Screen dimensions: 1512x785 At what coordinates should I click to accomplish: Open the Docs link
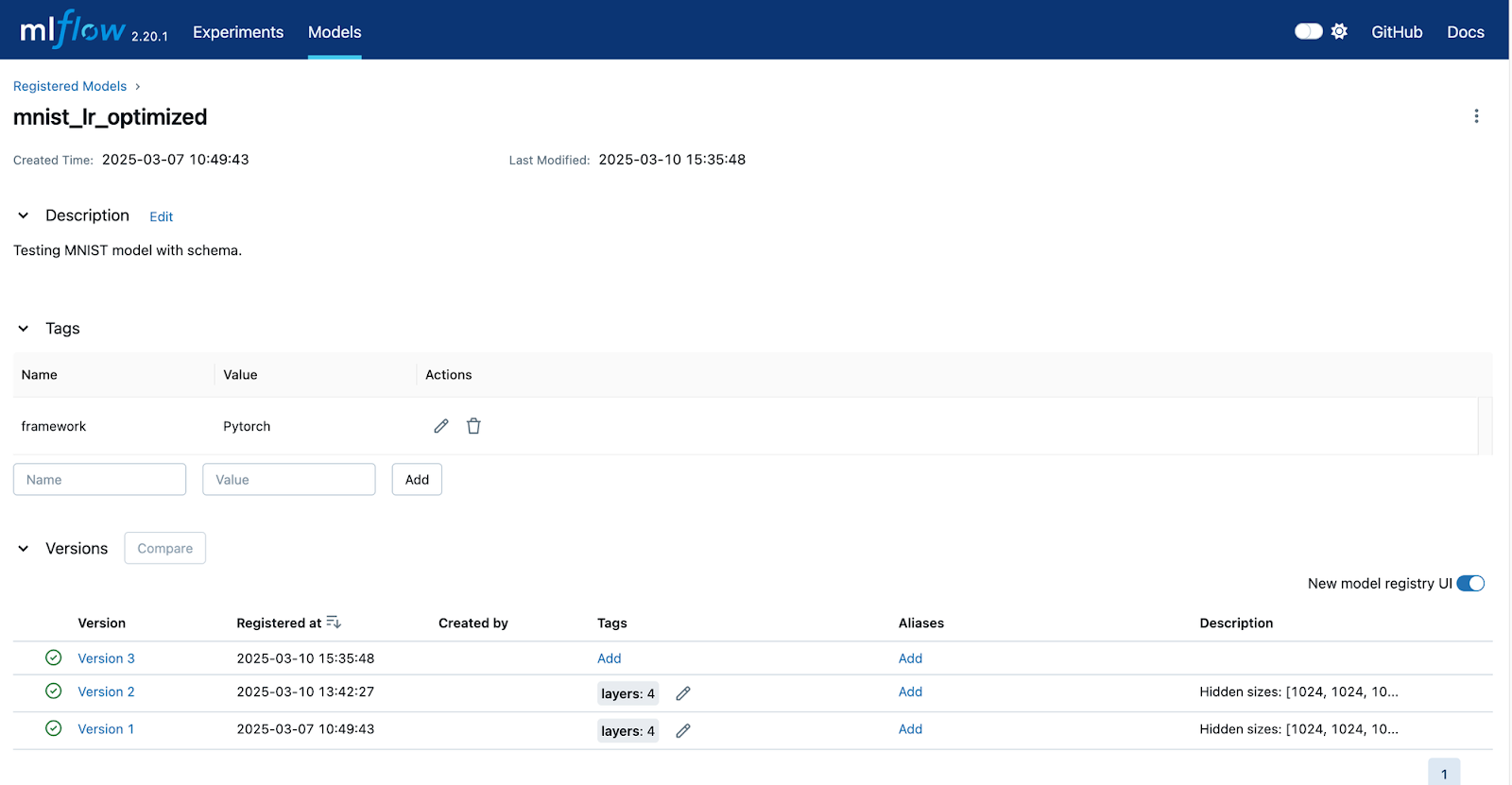1466,32
